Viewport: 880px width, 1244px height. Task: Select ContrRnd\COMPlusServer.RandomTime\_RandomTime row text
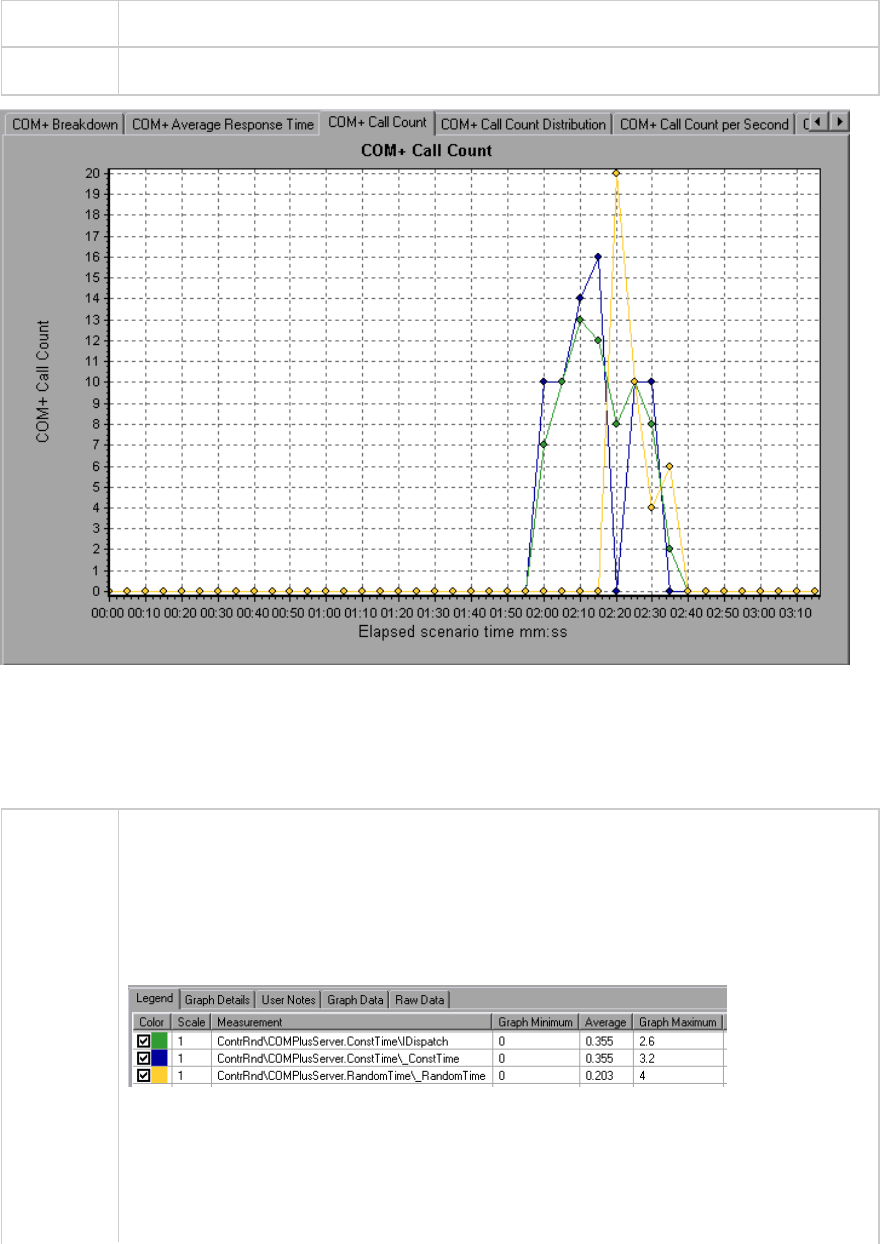click(351, 1075)
